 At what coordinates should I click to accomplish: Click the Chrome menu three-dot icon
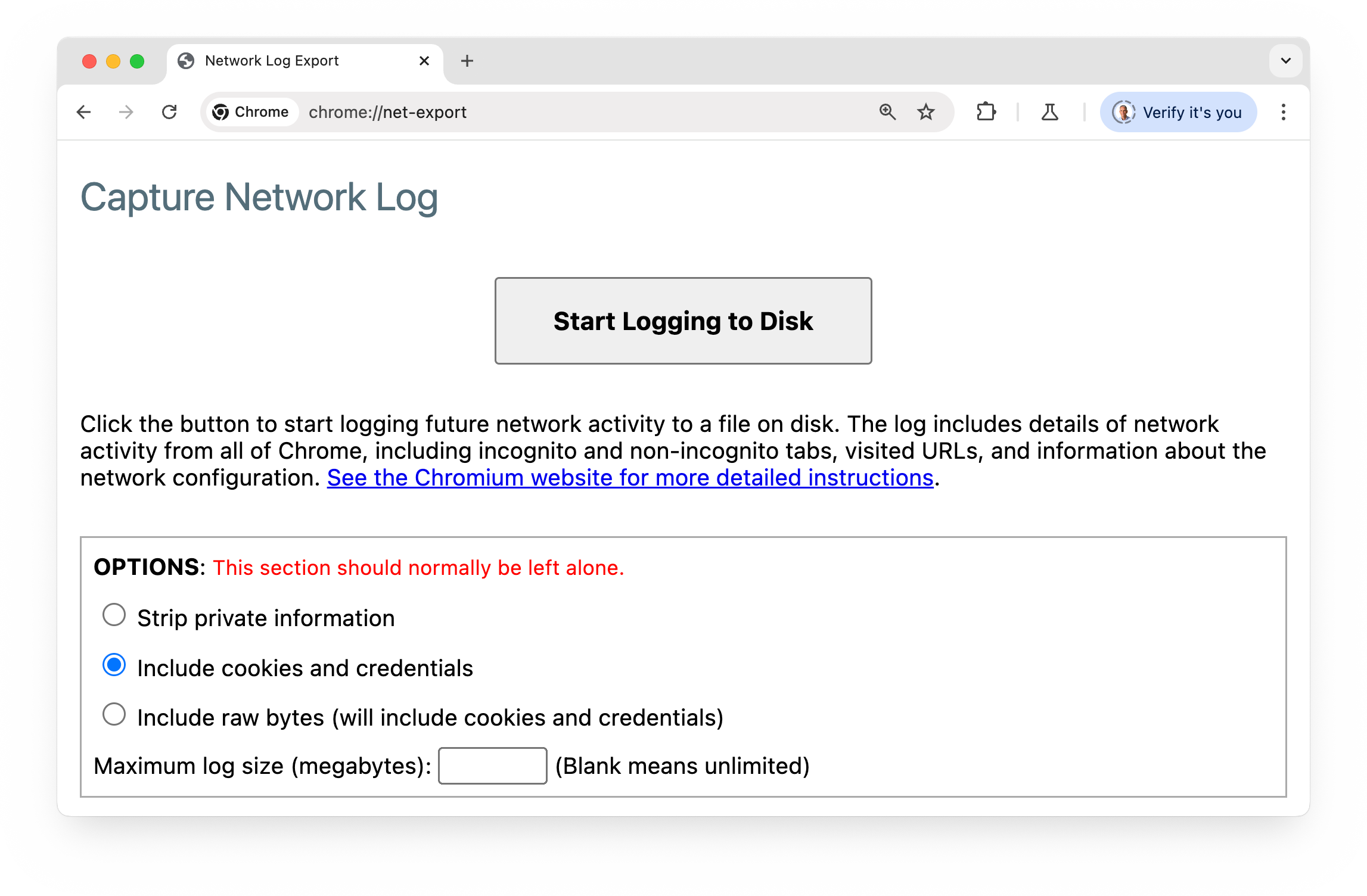(x=1283, y=112)
